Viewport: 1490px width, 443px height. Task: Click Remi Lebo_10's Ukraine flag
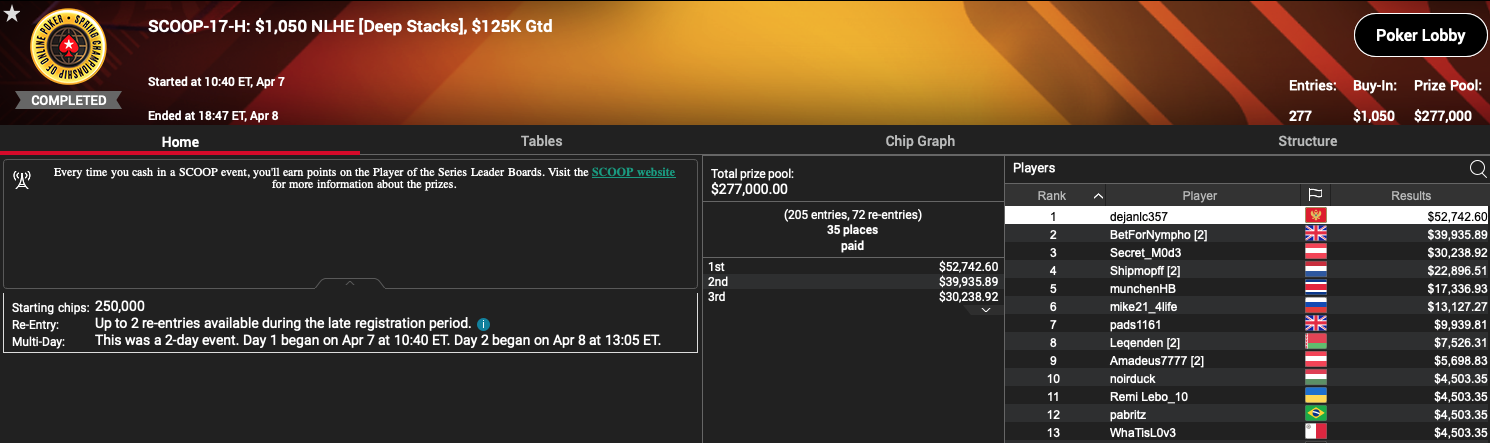pos(1315,396)
